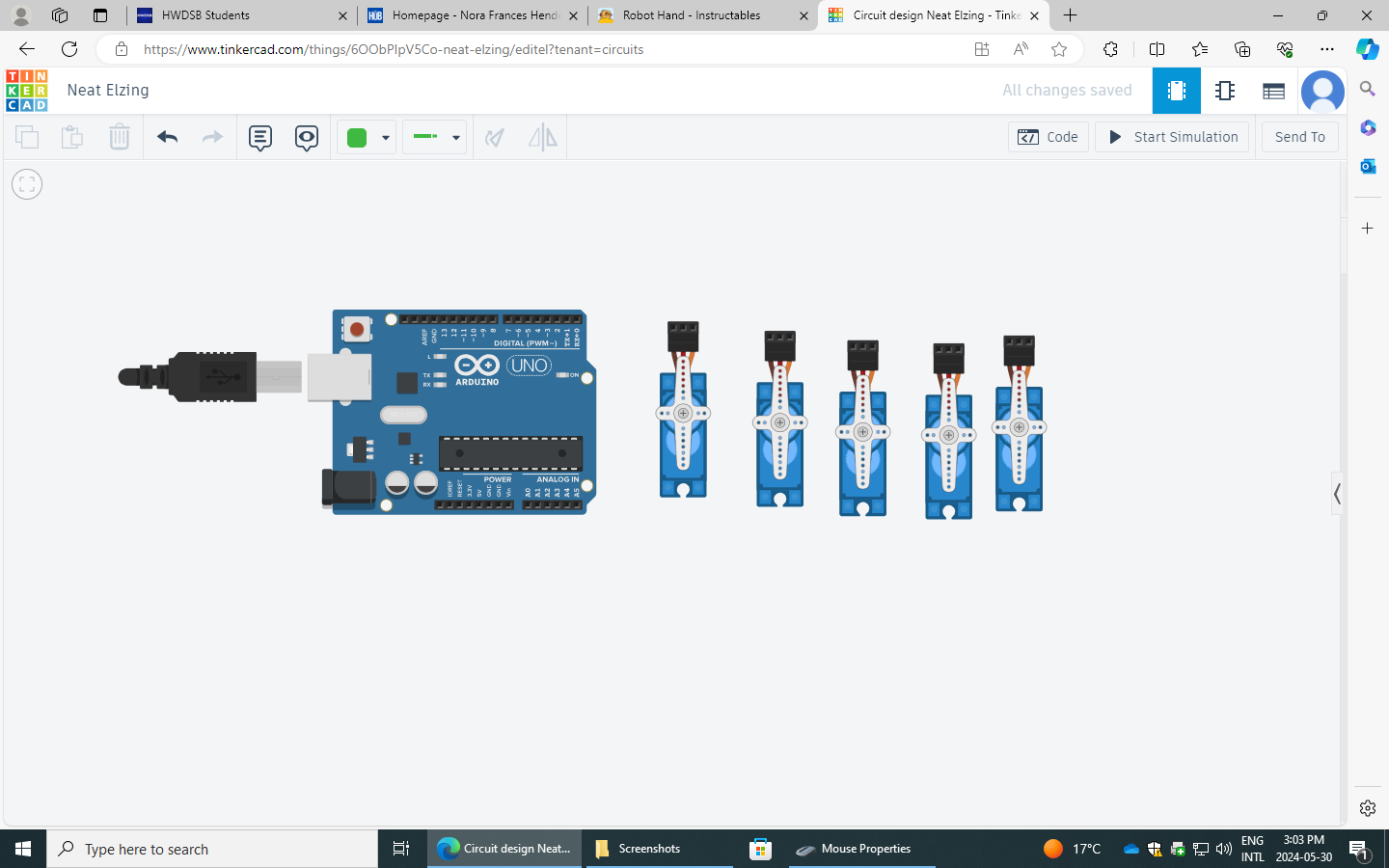Open the user profile avatar
The height and width of the screenshot is (868, 1389).
point(1322,92)
